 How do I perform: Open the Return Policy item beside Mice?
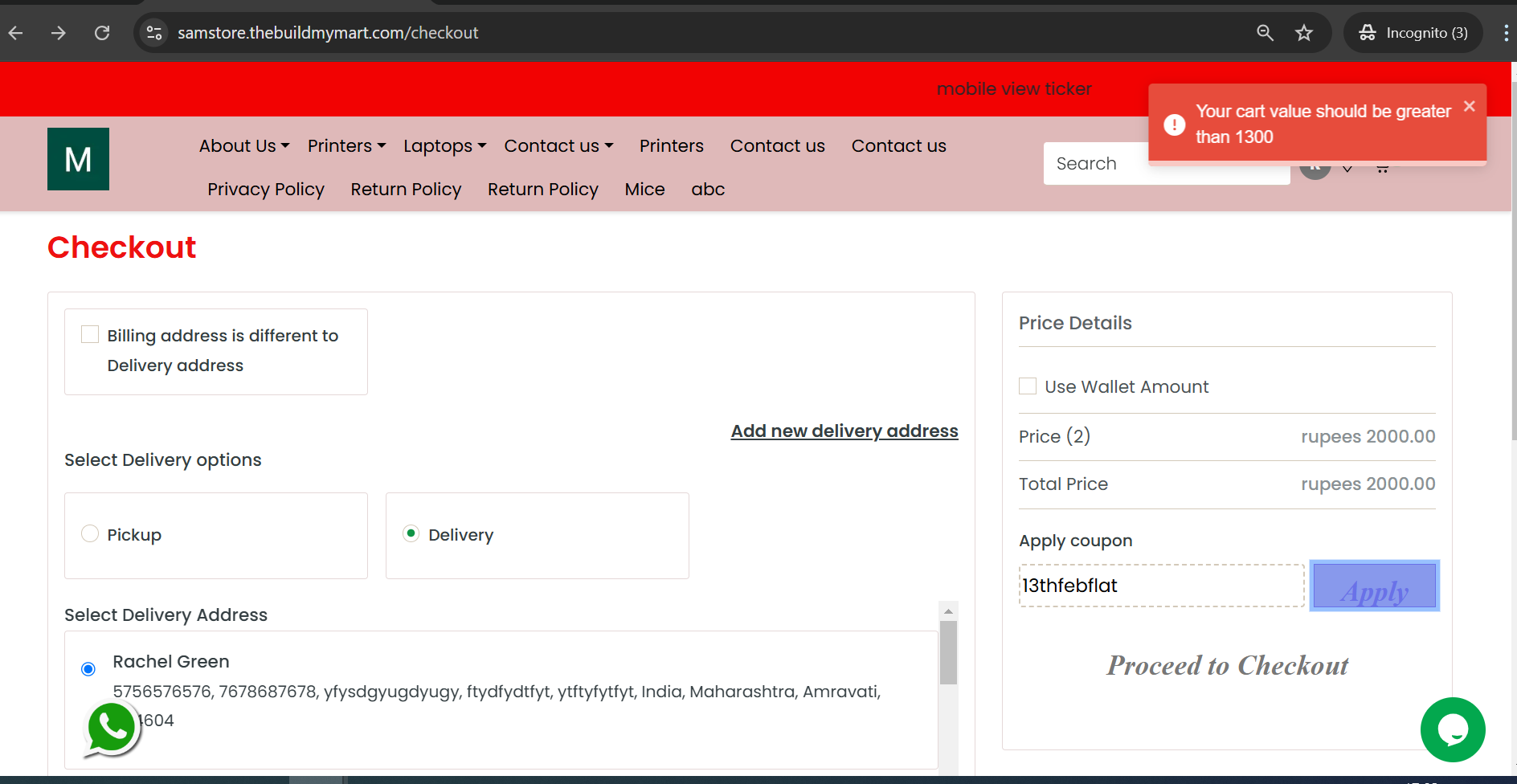pos(543,190)
